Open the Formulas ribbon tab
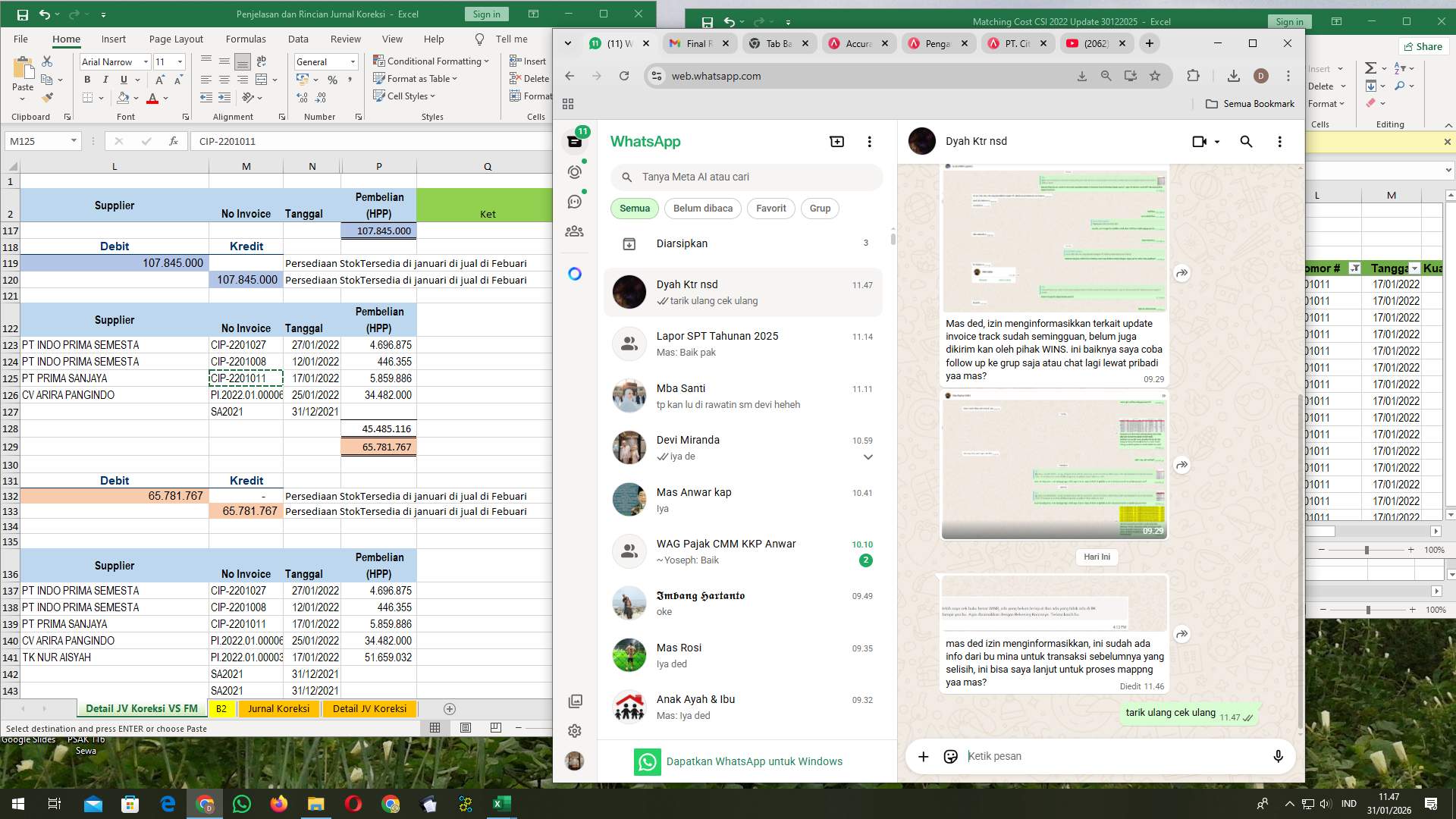 246,39
